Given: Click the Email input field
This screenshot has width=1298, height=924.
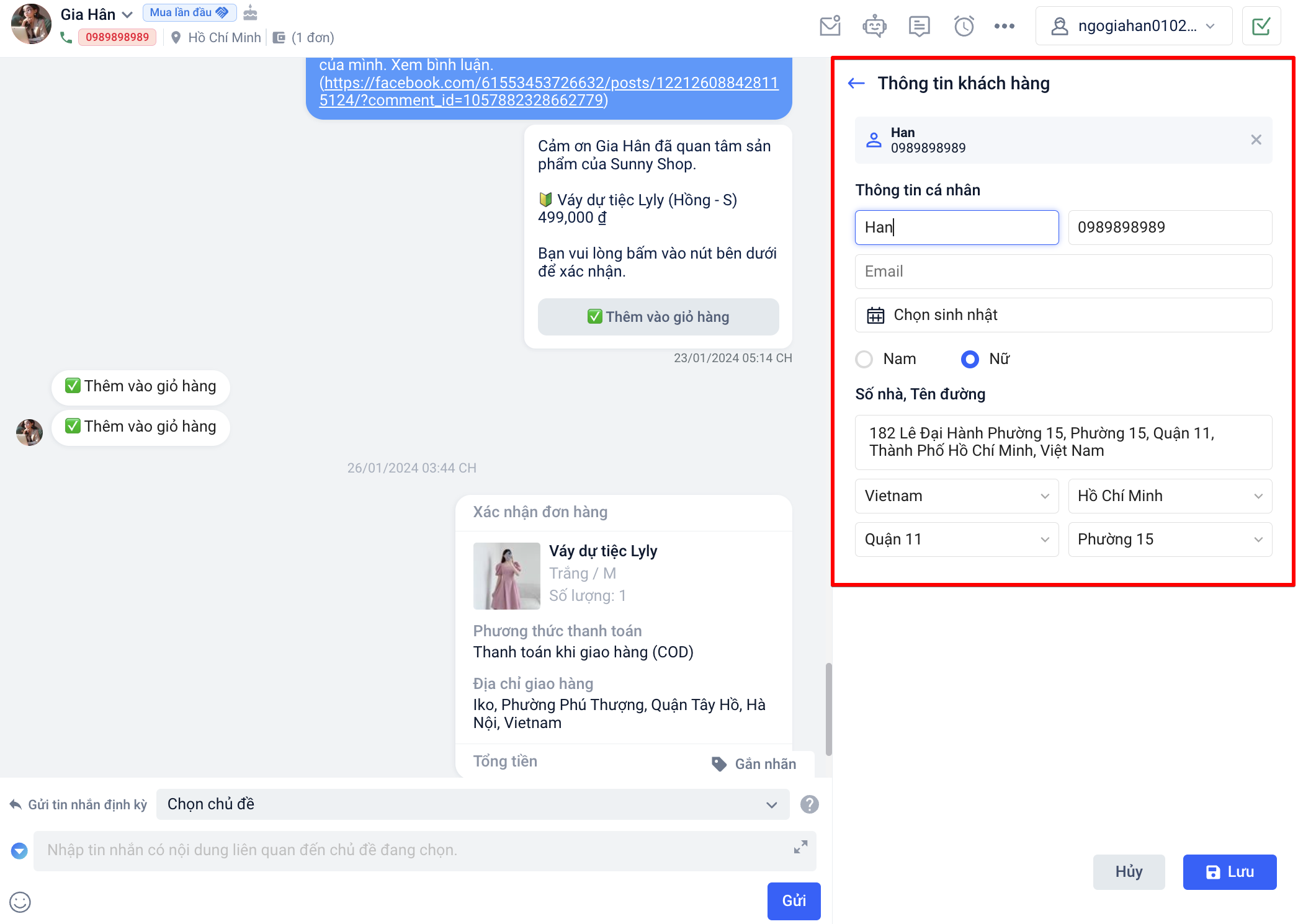Looking at the screenshot, I should 1063,272.
